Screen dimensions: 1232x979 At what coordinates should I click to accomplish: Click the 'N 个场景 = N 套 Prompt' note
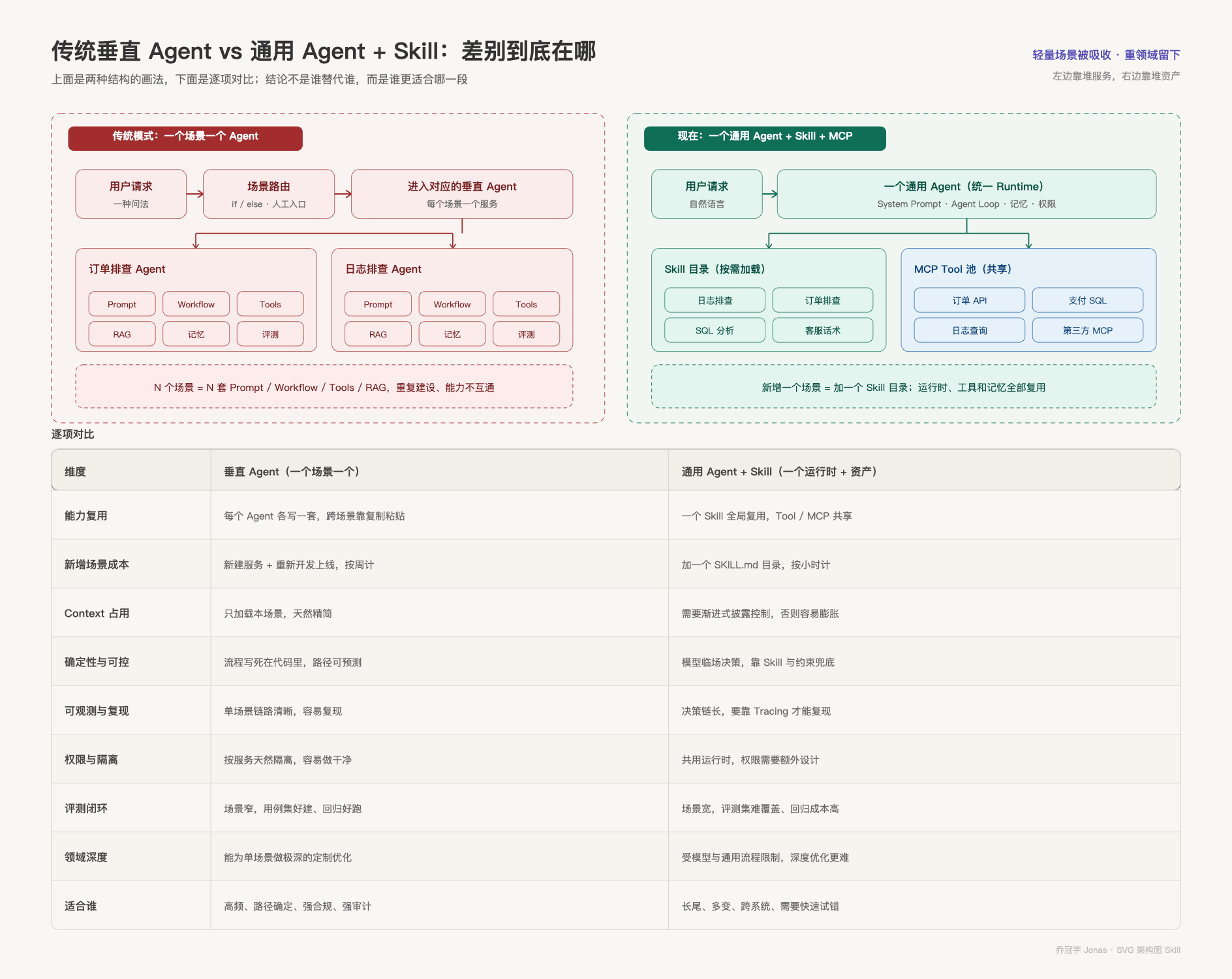point(324,387)
